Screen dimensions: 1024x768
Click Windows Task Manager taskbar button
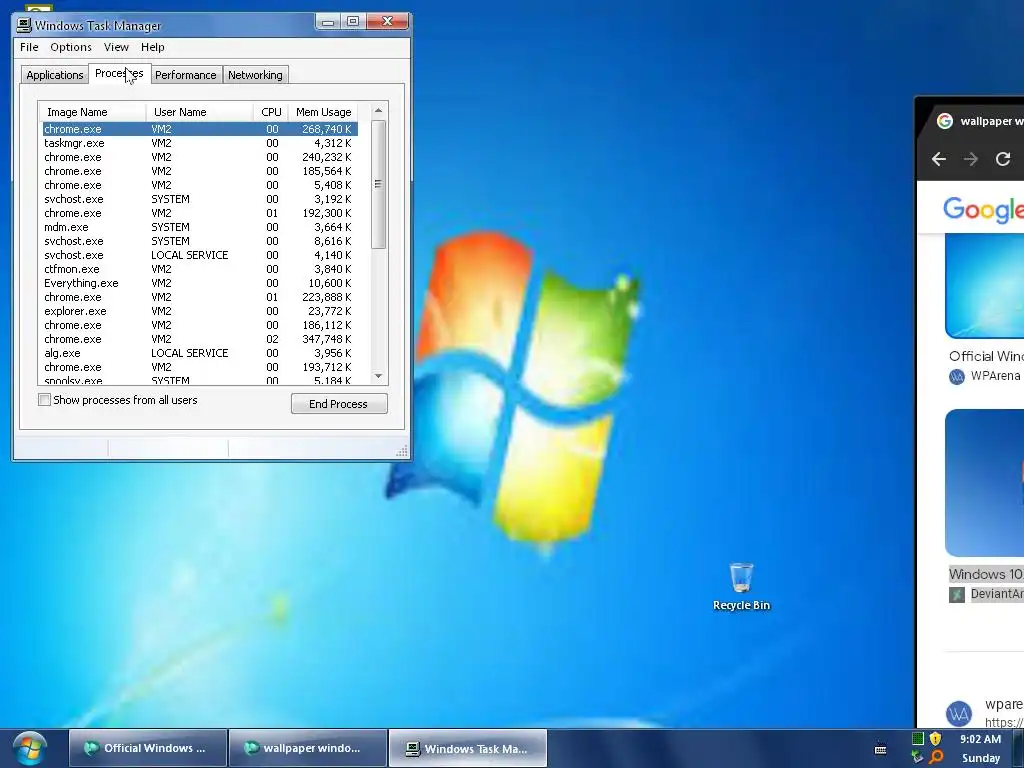coord(468,748)
